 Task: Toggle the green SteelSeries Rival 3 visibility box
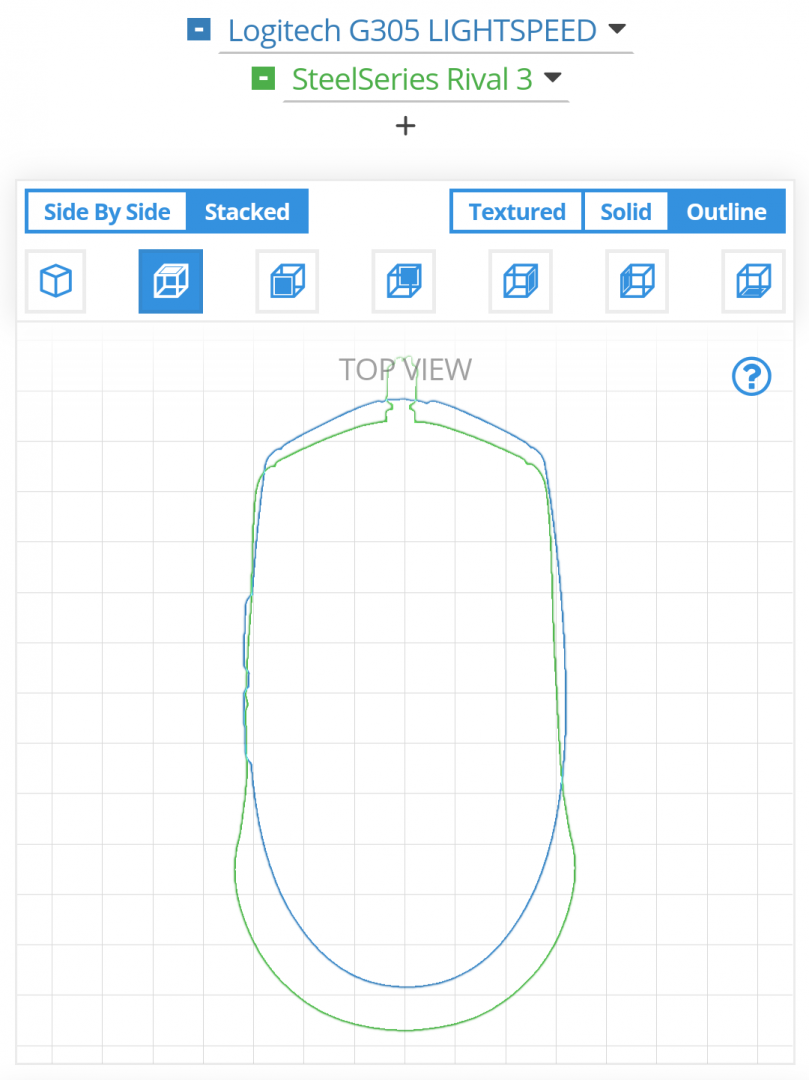[263, 79]
